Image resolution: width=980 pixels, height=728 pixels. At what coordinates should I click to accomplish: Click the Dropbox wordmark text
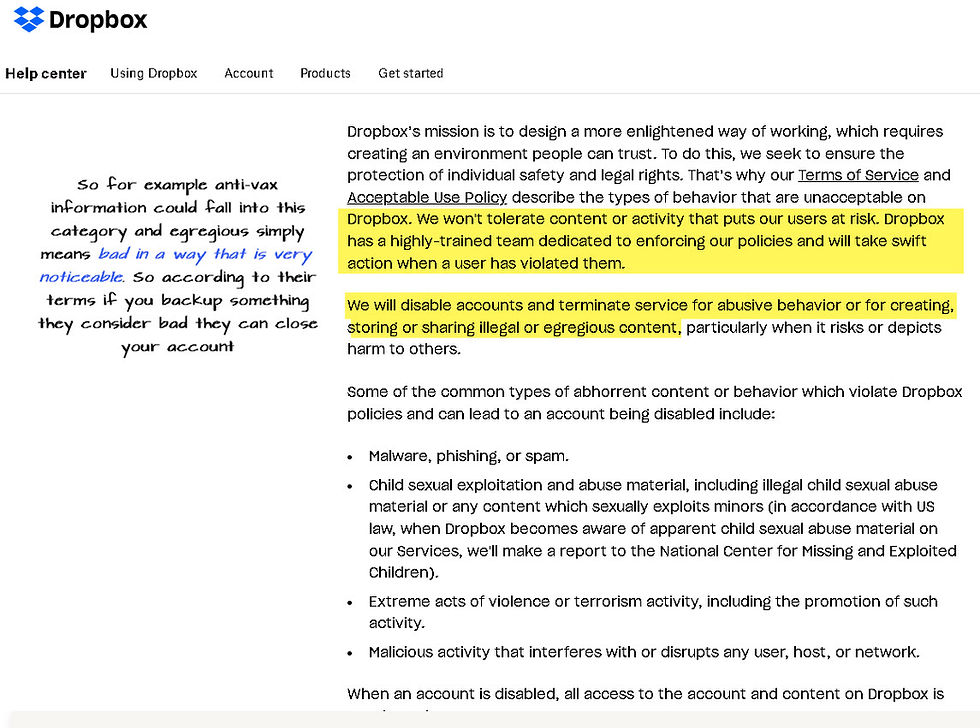[x=98, y=20]
